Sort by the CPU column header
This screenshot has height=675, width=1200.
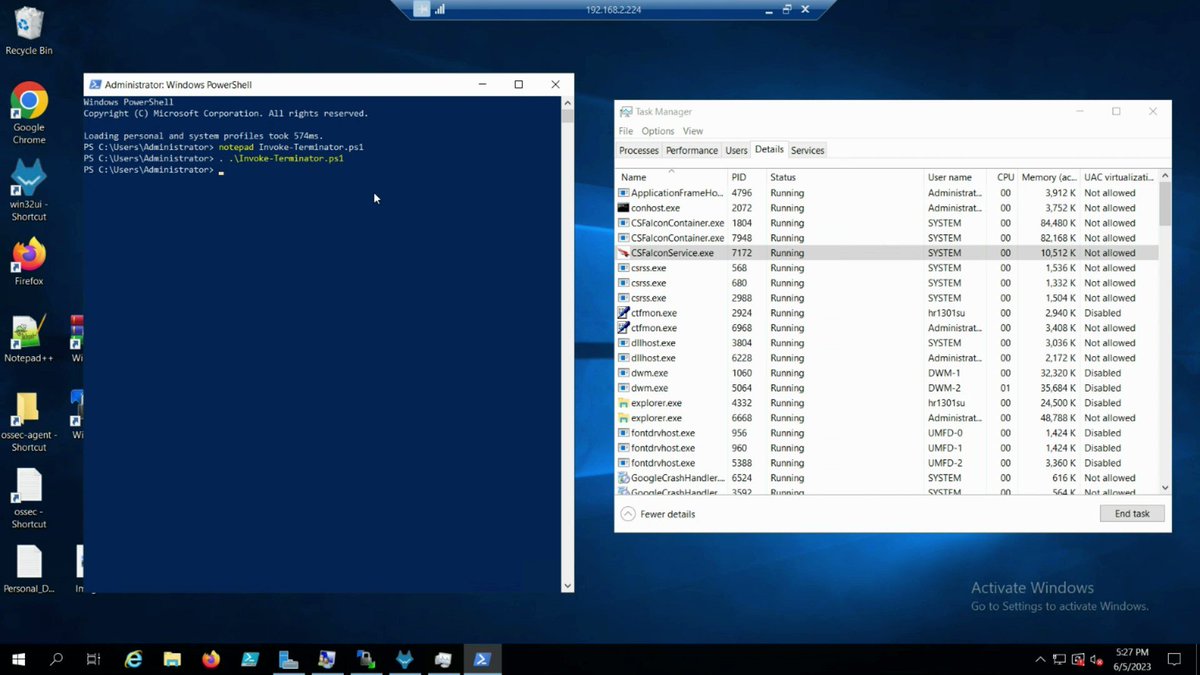point(1005,176)
